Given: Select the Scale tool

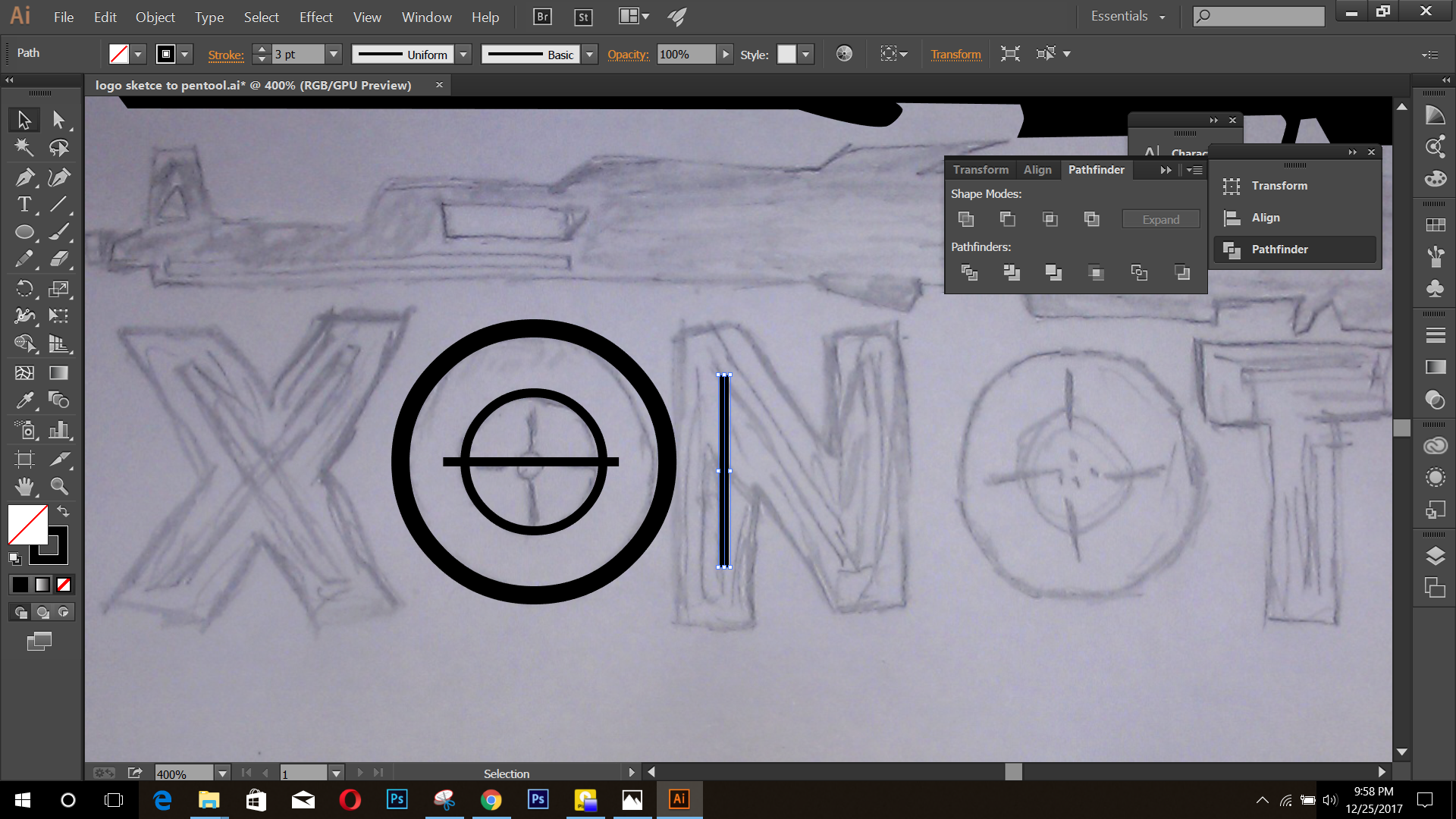Looking at the screenshot, I should tap(58, 288).
